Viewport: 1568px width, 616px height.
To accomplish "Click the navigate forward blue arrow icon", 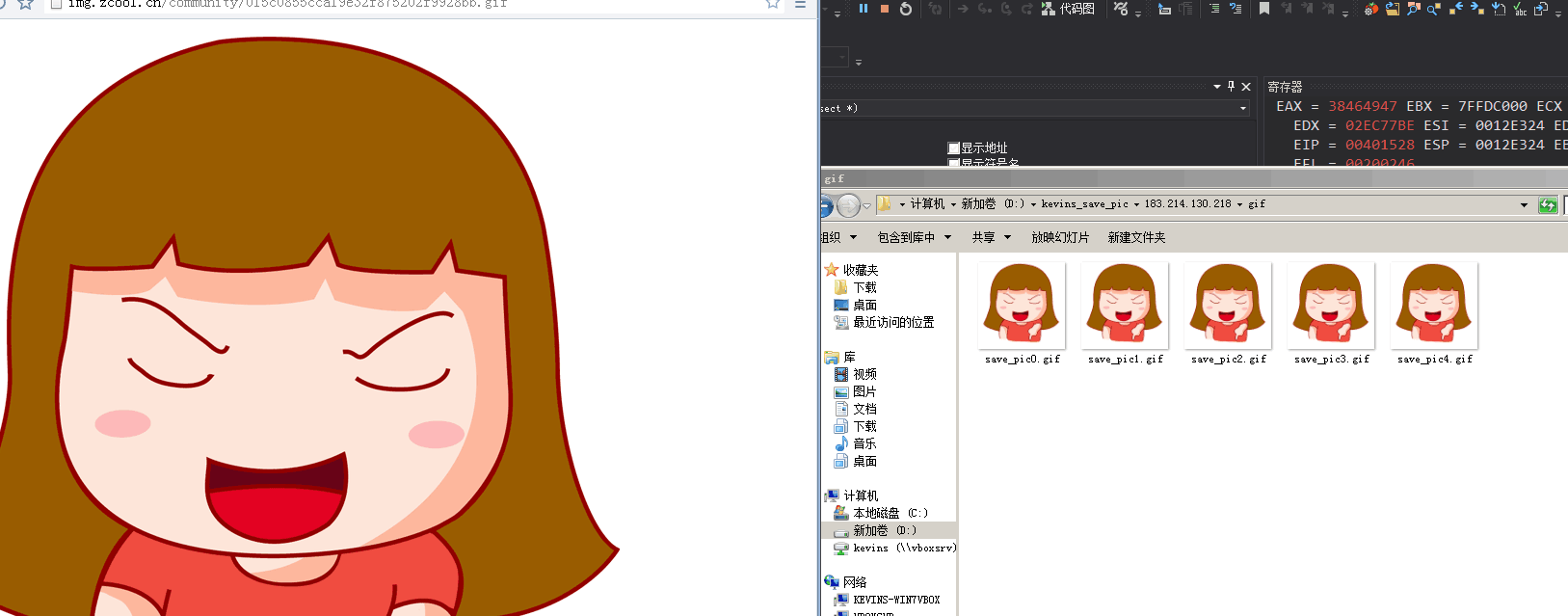I will pyautogui.click(x=1476, y=9).
